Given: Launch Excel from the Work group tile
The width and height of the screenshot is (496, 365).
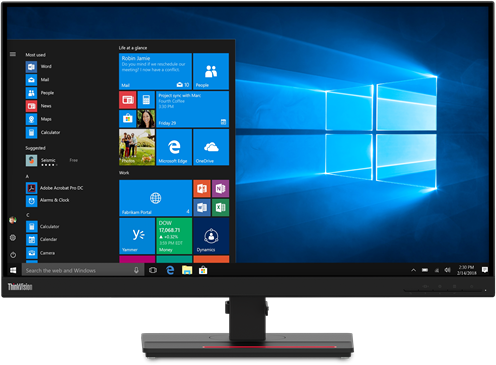Looking at the screenshot, I should (x=220, y=207).
